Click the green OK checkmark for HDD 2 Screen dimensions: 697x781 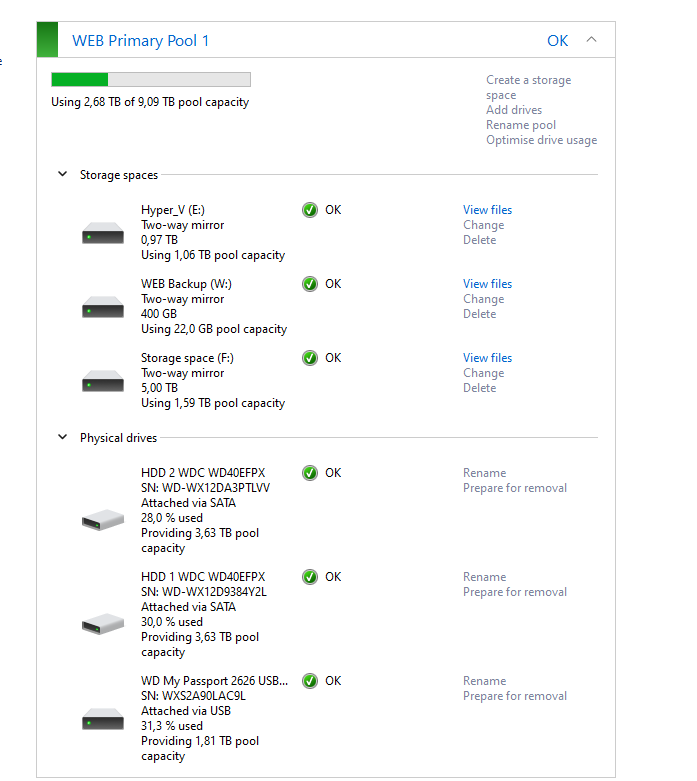(310, 473)
